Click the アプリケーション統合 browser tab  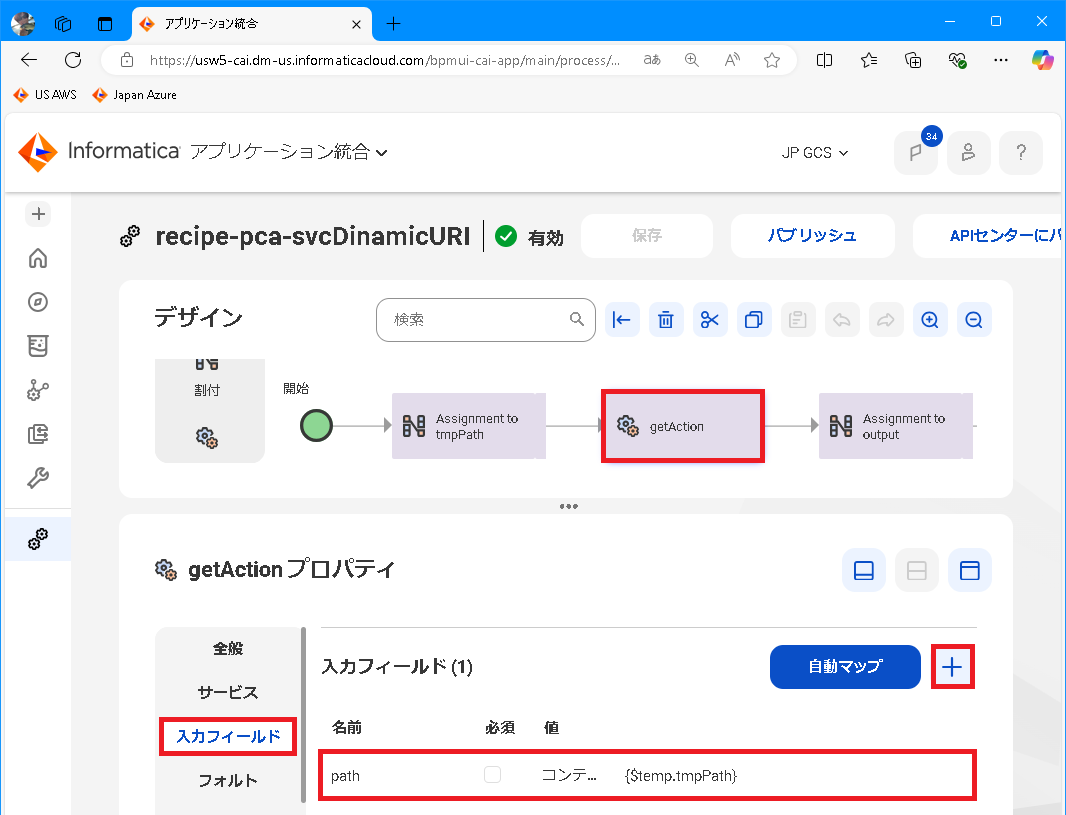[x=252, y=24]
